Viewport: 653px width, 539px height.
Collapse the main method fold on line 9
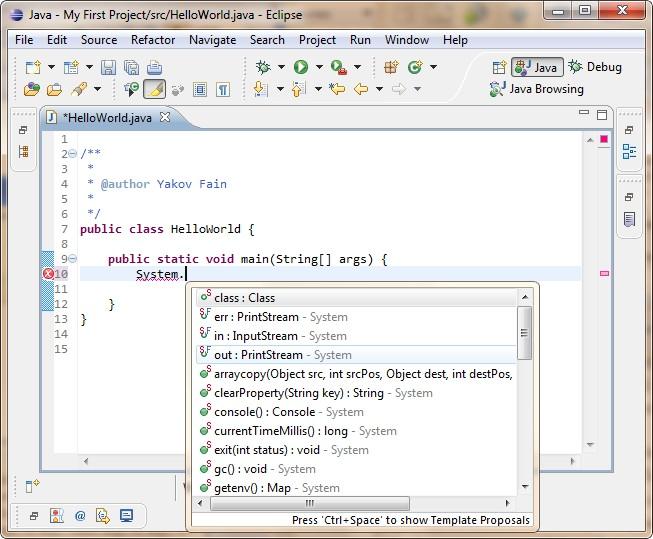pyautogui.click(x=72, y=259)
